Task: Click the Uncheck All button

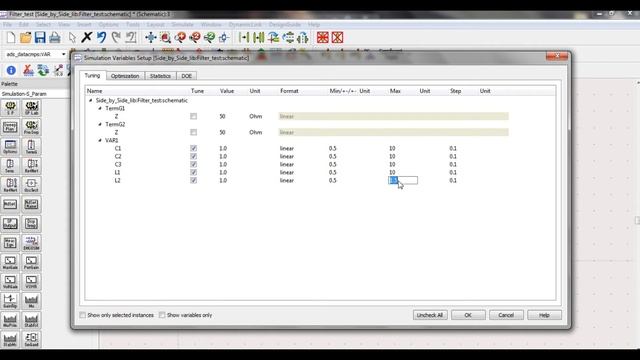Action: [430, 315]
